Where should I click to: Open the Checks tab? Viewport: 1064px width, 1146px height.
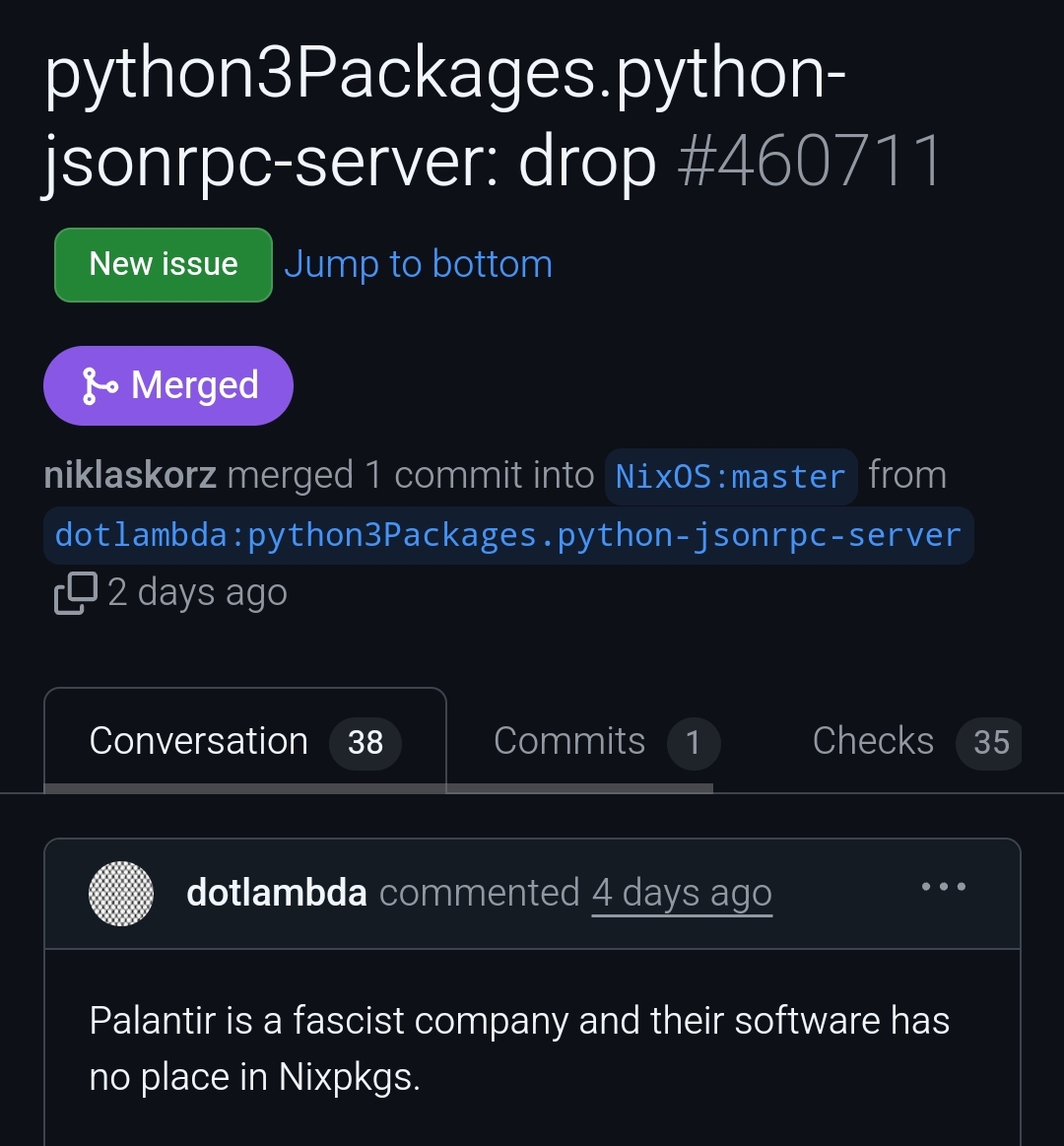point(873,741)
